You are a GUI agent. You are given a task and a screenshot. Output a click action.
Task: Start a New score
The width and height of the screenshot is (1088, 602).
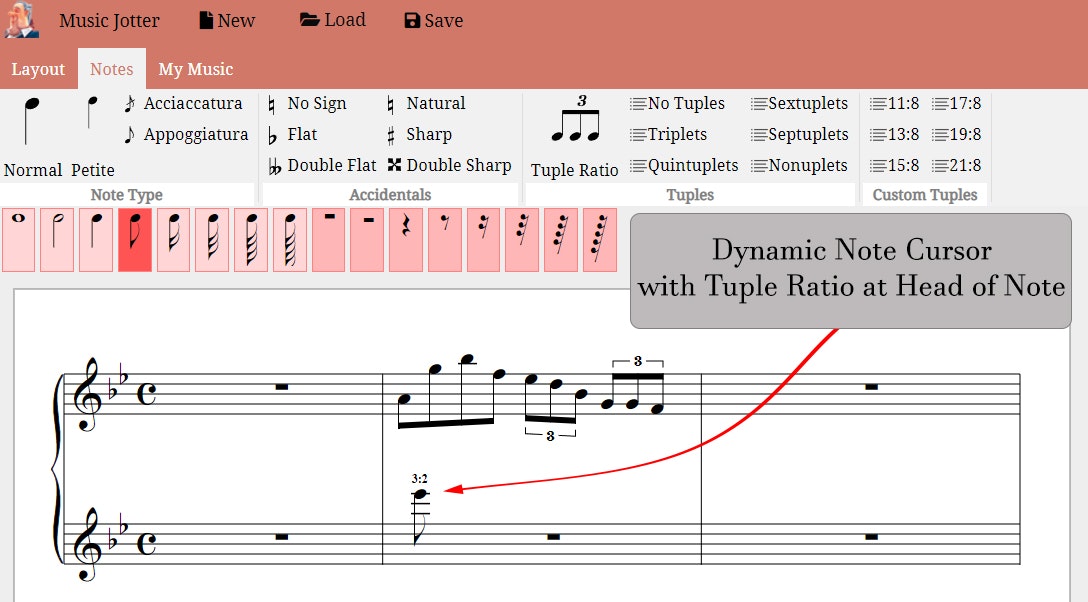(x=226, y=19)
